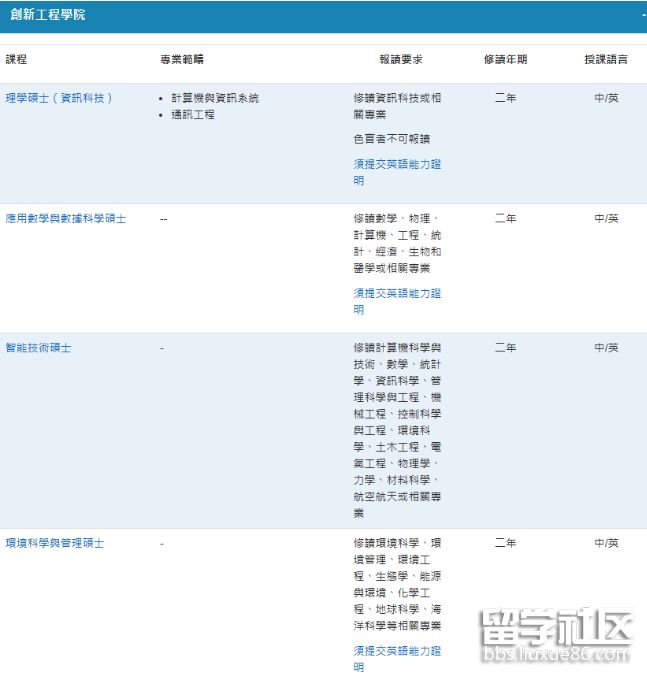Click the 授課語言 column header

[606, 60]
